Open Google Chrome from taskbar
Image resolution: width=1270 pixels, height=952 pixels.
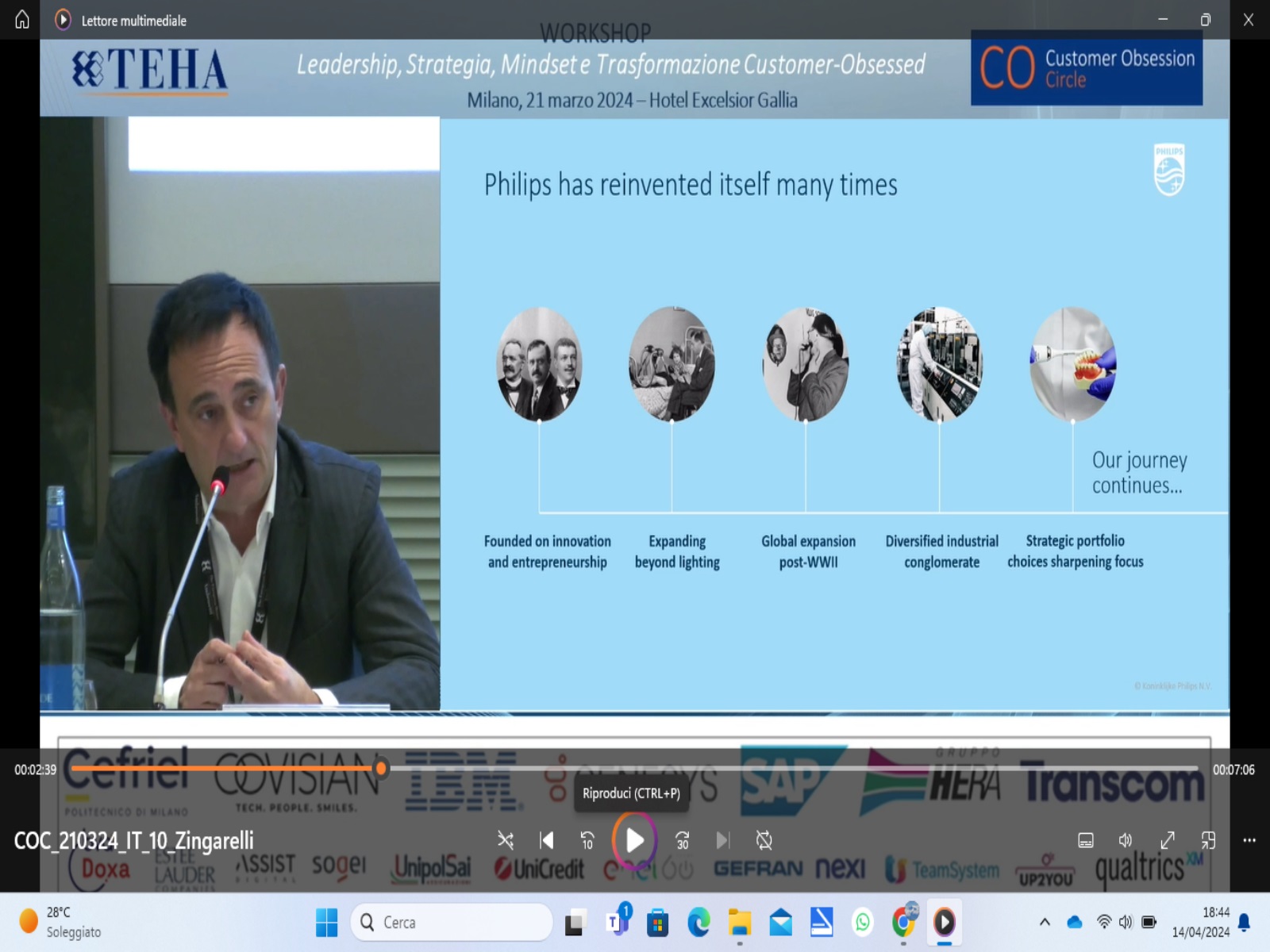[x=904, y=922]
